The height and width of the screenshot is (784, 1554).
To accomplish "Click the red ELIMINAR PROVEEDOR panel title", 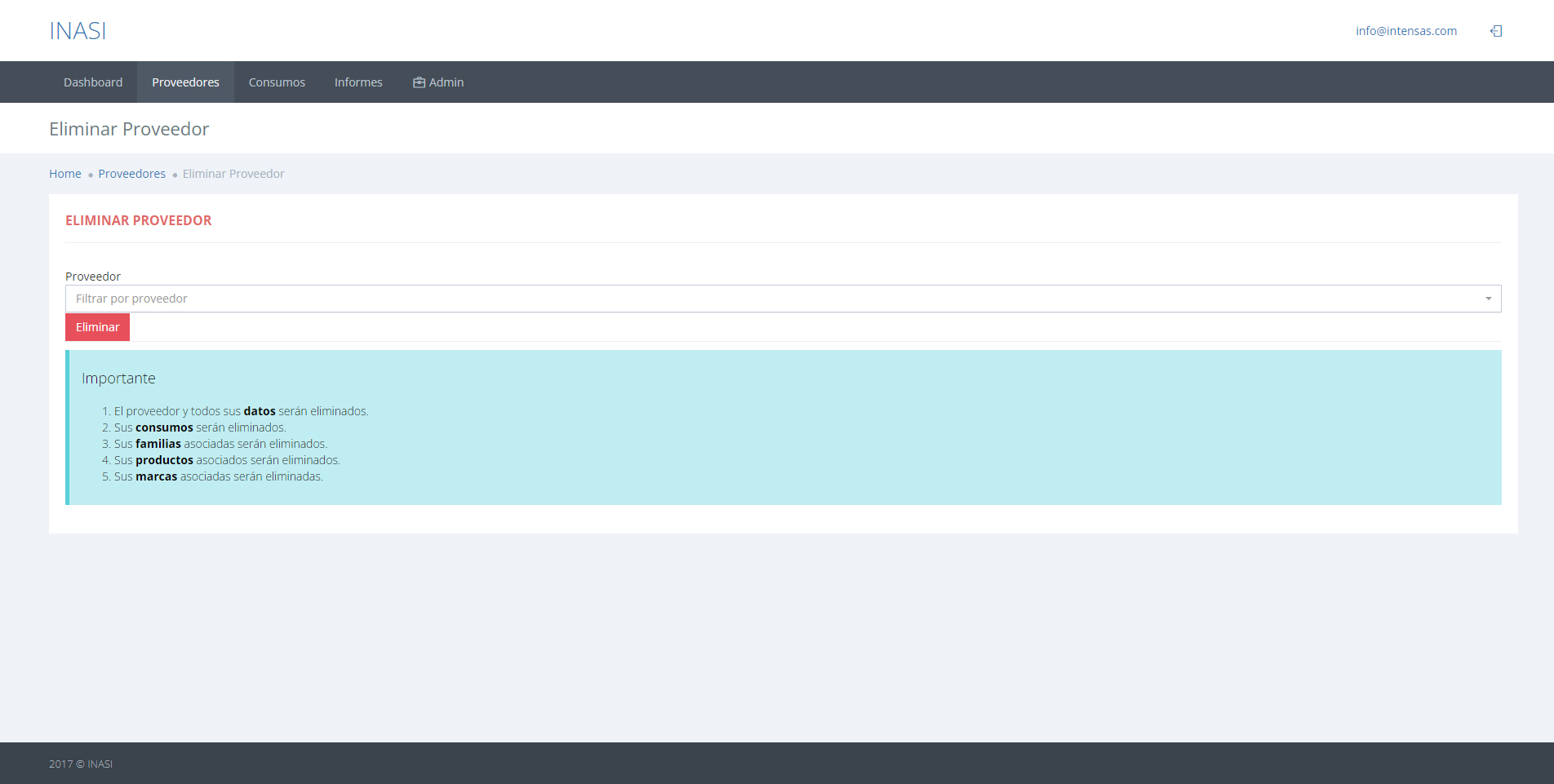I will [x=139, y=220].
